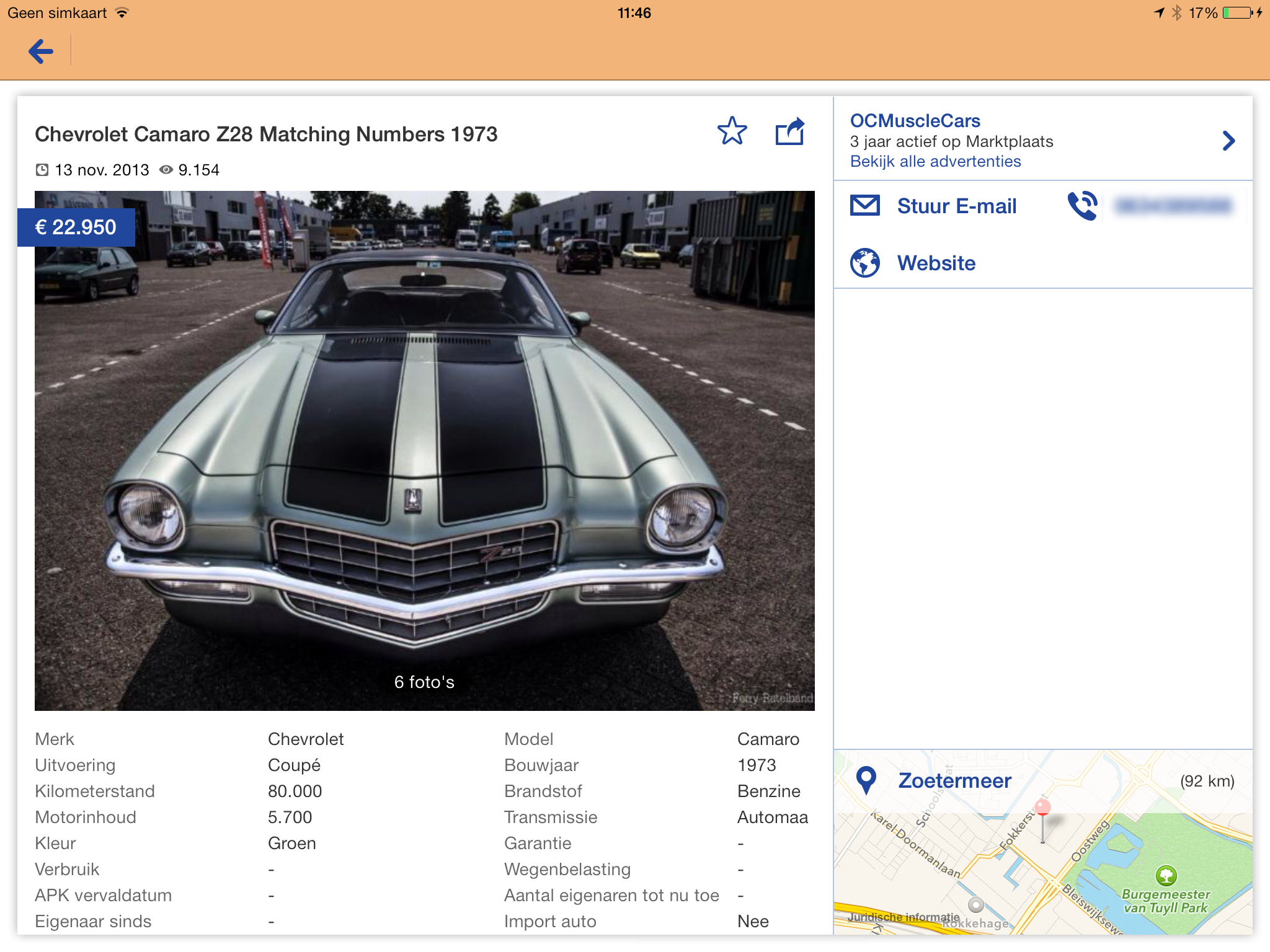Tap the location services arrow icon
This screenshot has height=952, width=1270.
[1158, 13]
